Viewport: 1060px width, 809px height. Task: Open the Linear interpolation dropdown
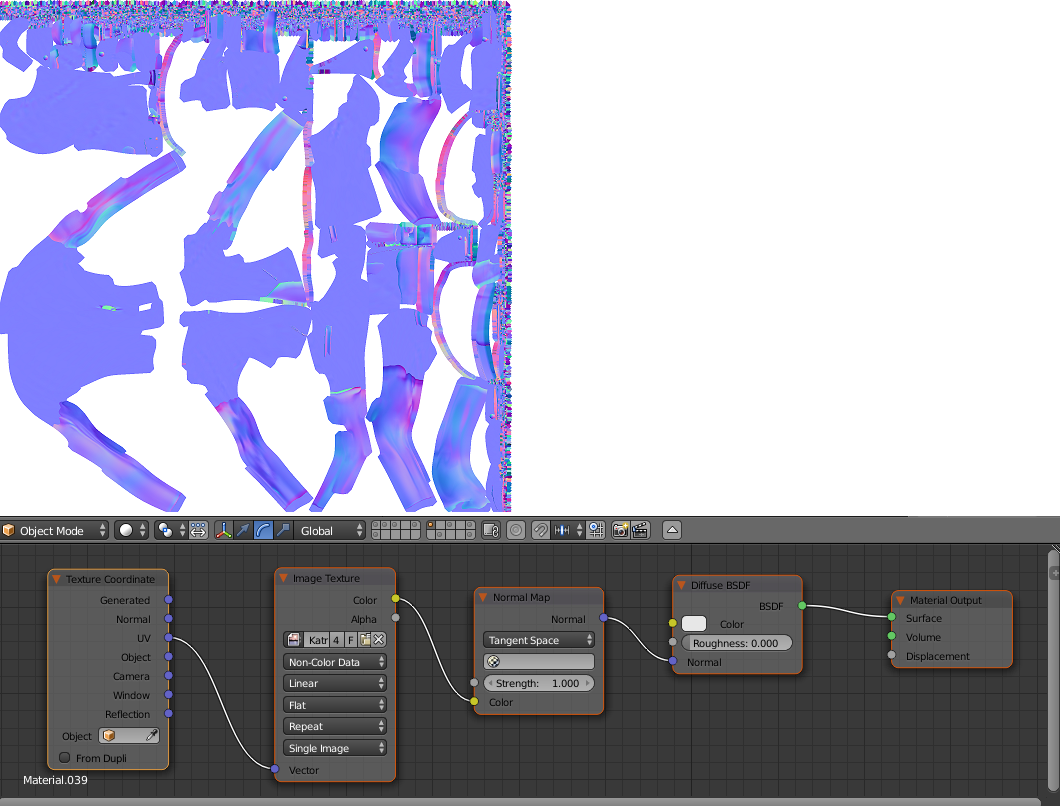point(335,683)
